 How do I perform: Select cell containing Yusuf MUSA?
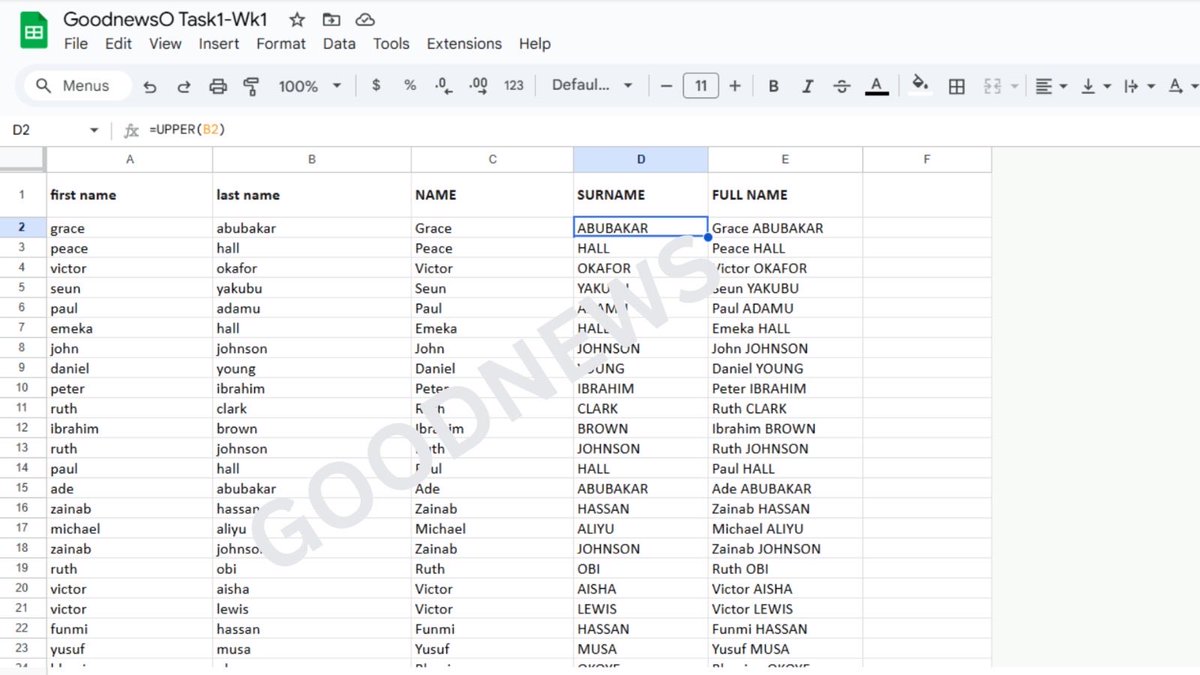[785, 648]
